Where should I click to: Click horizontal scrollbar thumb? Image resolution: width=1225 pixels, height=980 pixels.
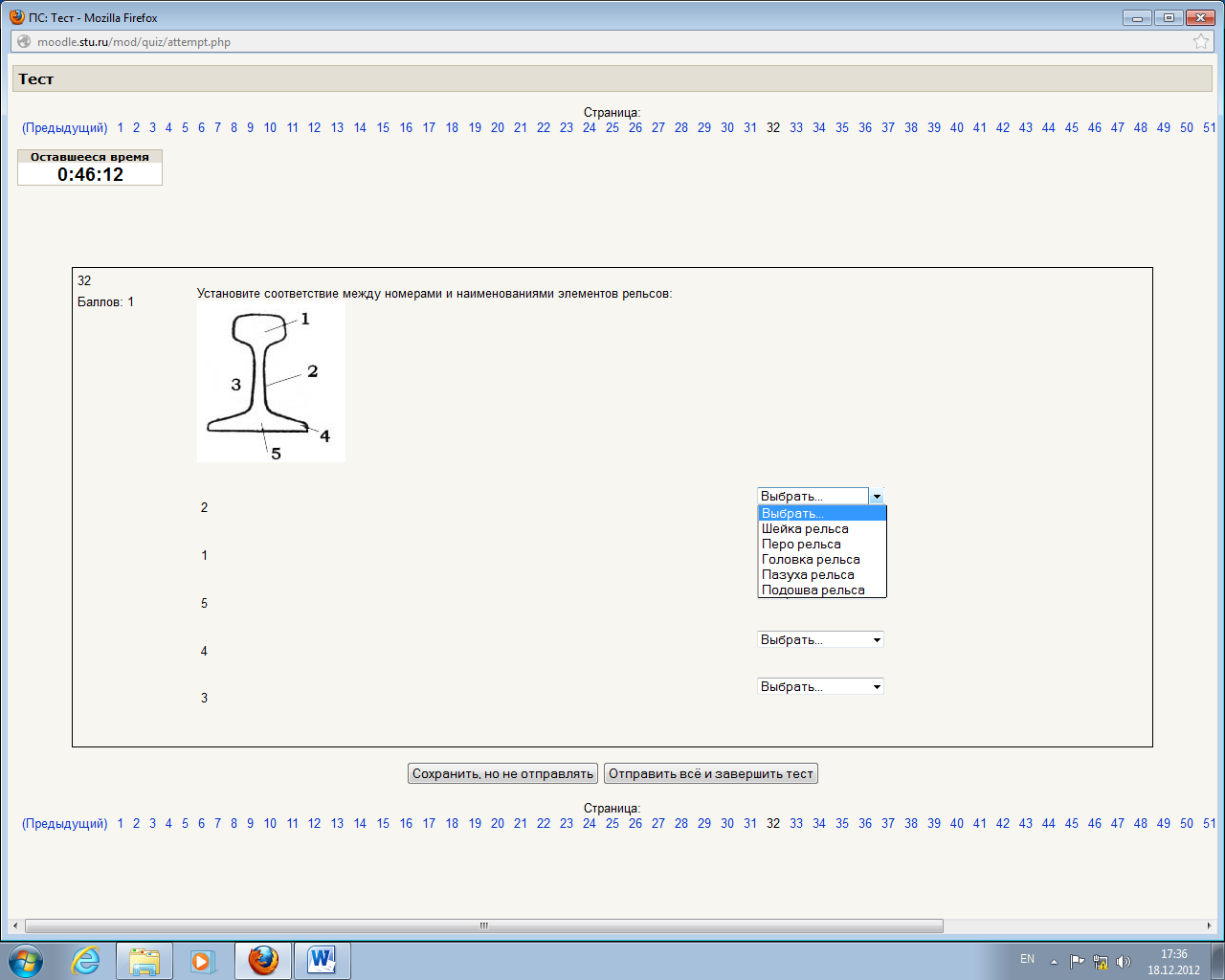click(483, 925)
